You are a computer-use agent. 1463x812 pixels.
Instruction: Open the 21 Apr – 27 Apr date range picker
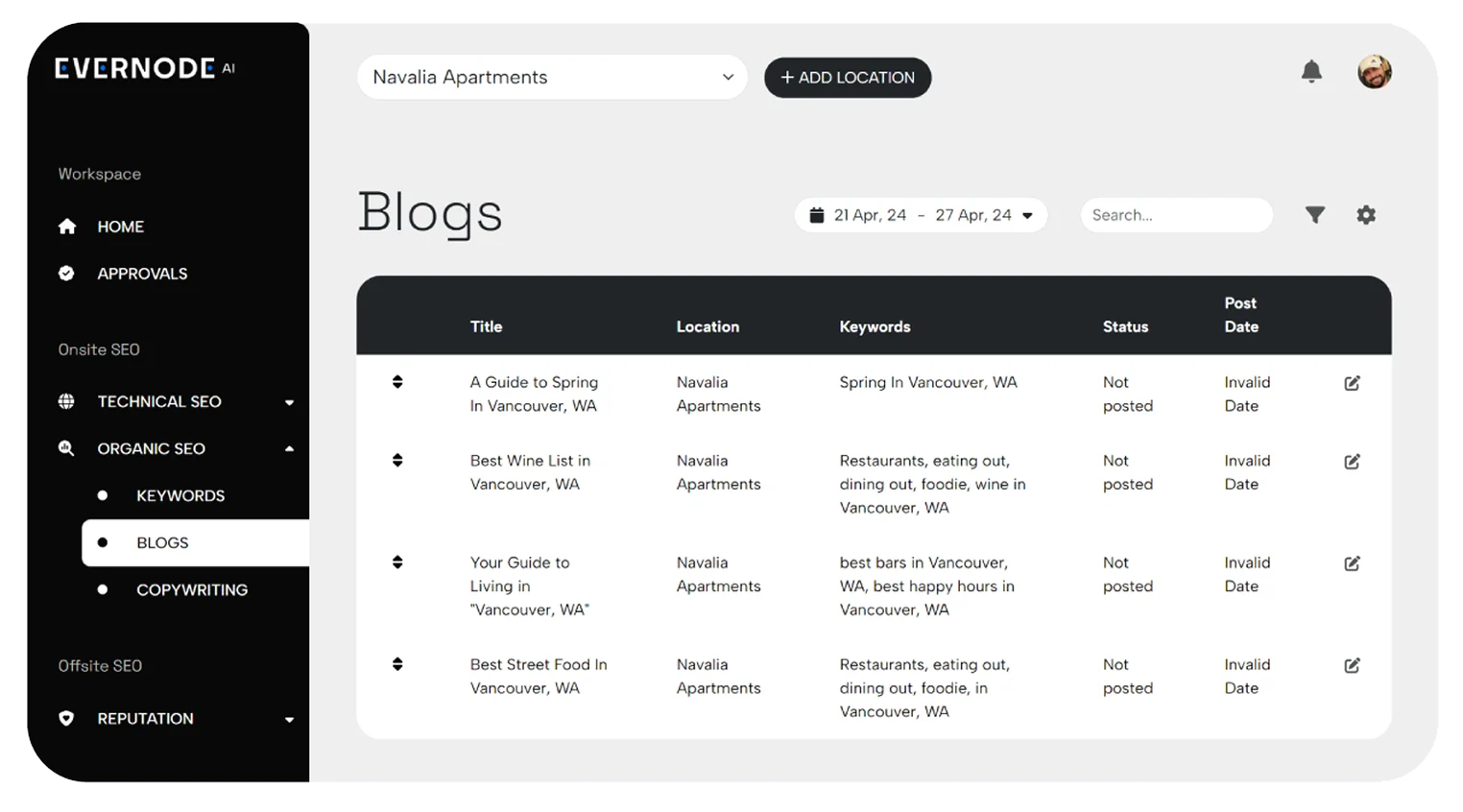pyautogui.click(x=921, y=215)
